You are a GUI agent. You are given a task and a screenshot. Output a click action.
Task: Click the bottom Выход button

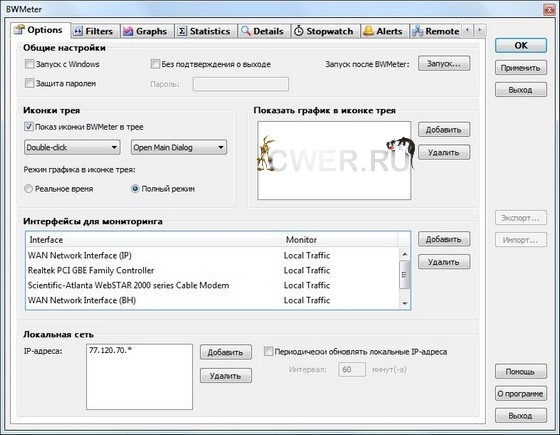[x=521, y=416]
